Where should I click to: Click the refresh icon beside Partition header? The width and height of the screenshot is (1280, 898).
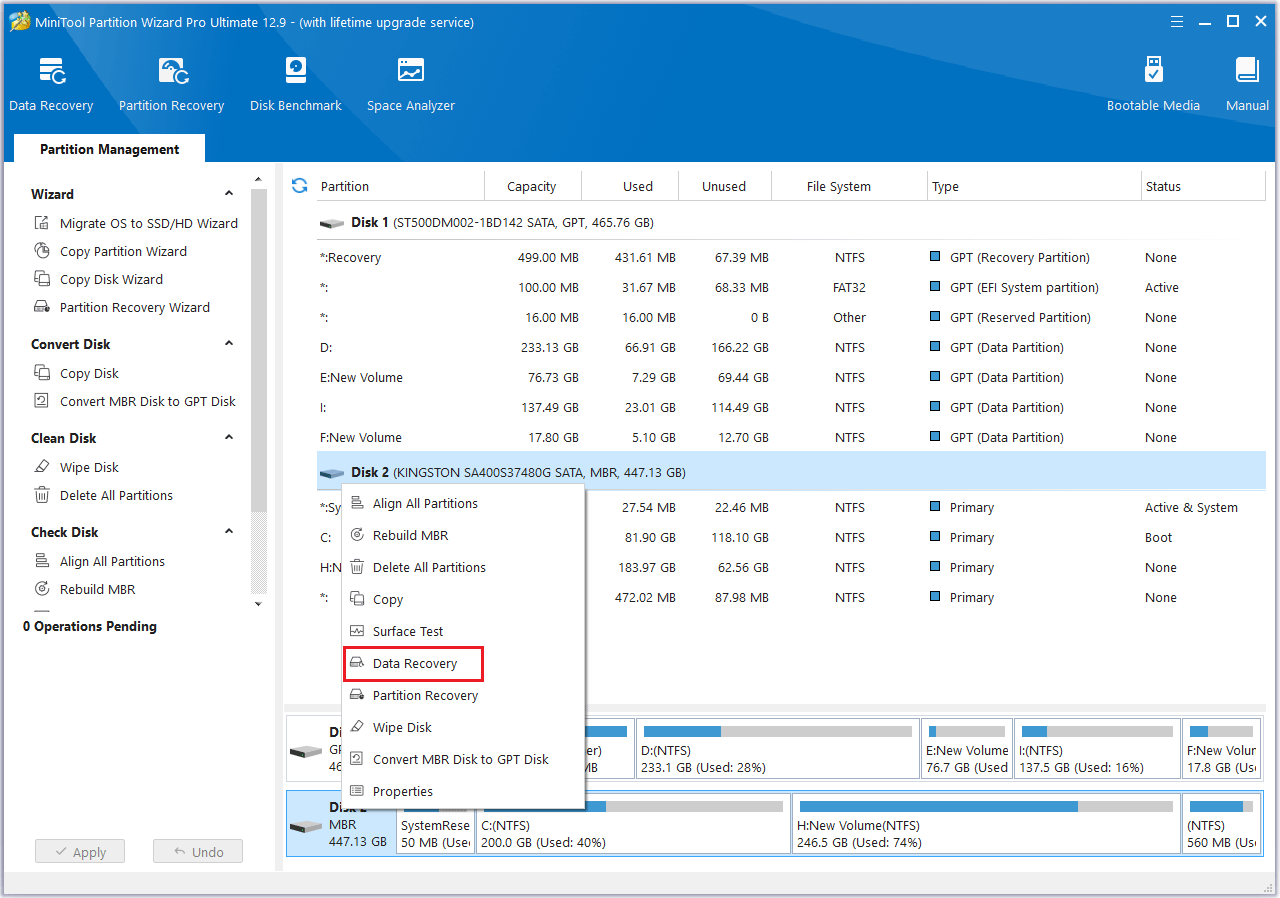299,185
